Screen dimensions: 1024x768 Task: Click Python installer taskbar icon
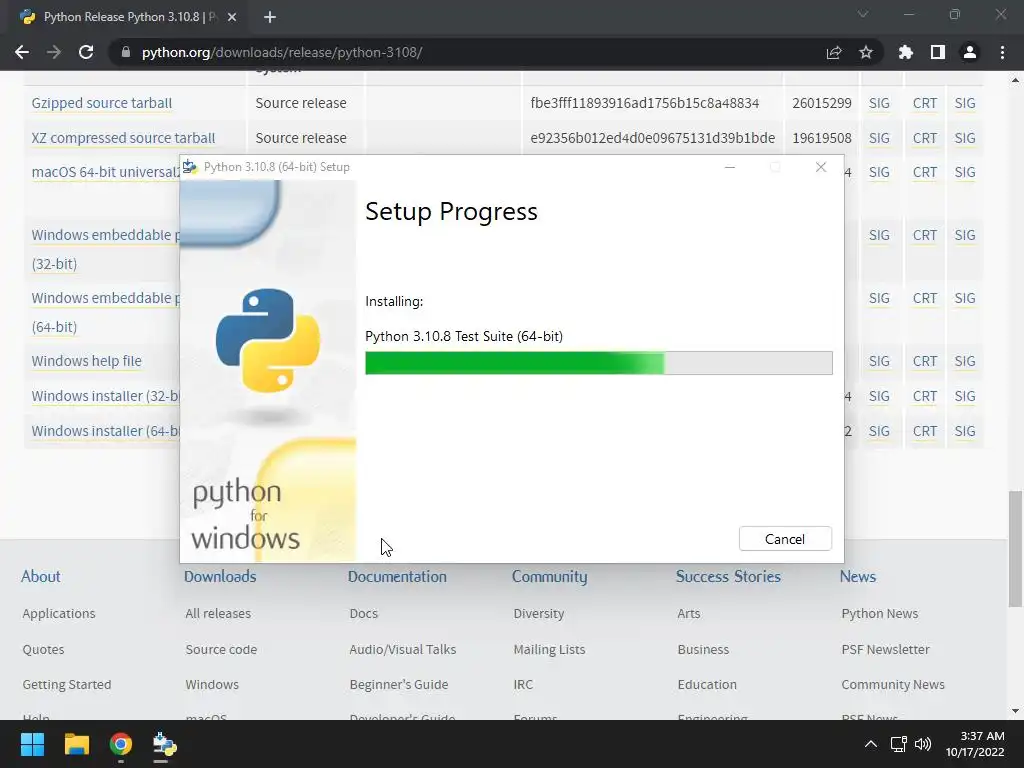point(164,744)
